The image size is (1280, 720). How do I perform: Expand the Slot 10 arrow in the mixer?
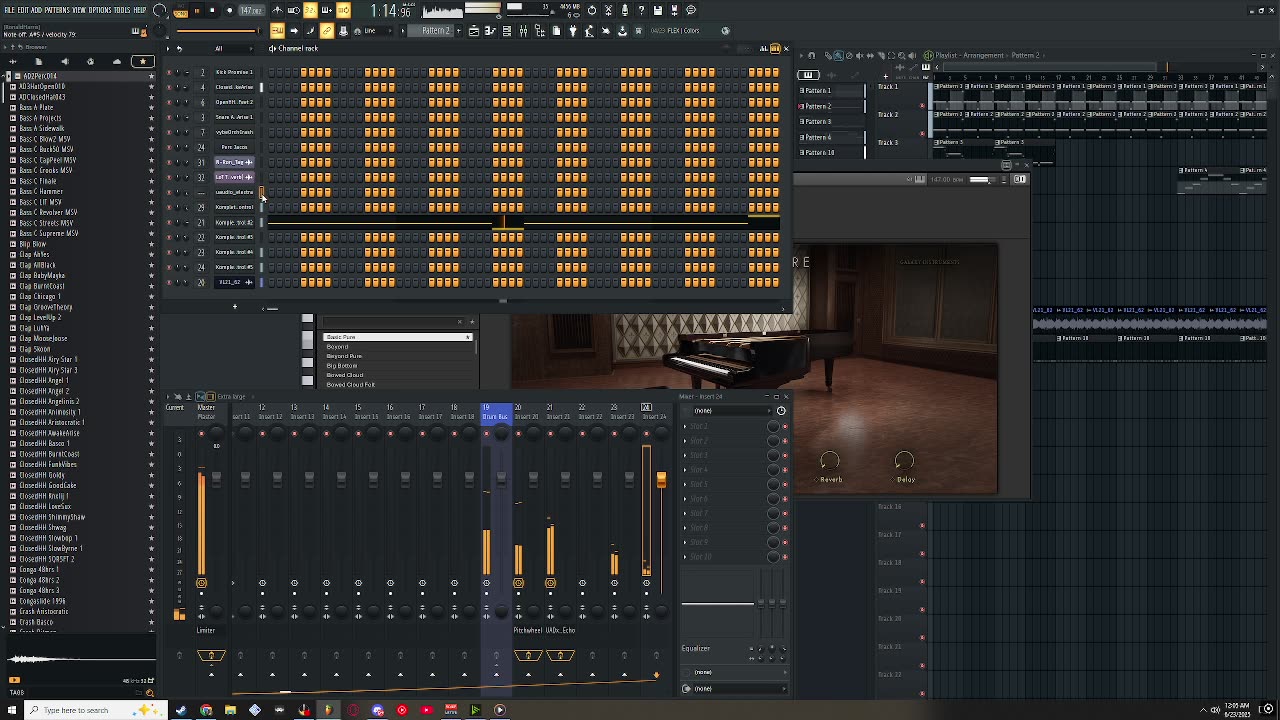[x=685, y=556]
